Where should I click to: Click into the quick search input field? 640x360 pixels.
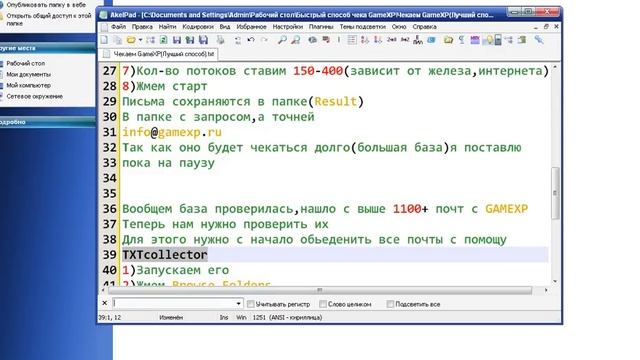pos(174,303)
